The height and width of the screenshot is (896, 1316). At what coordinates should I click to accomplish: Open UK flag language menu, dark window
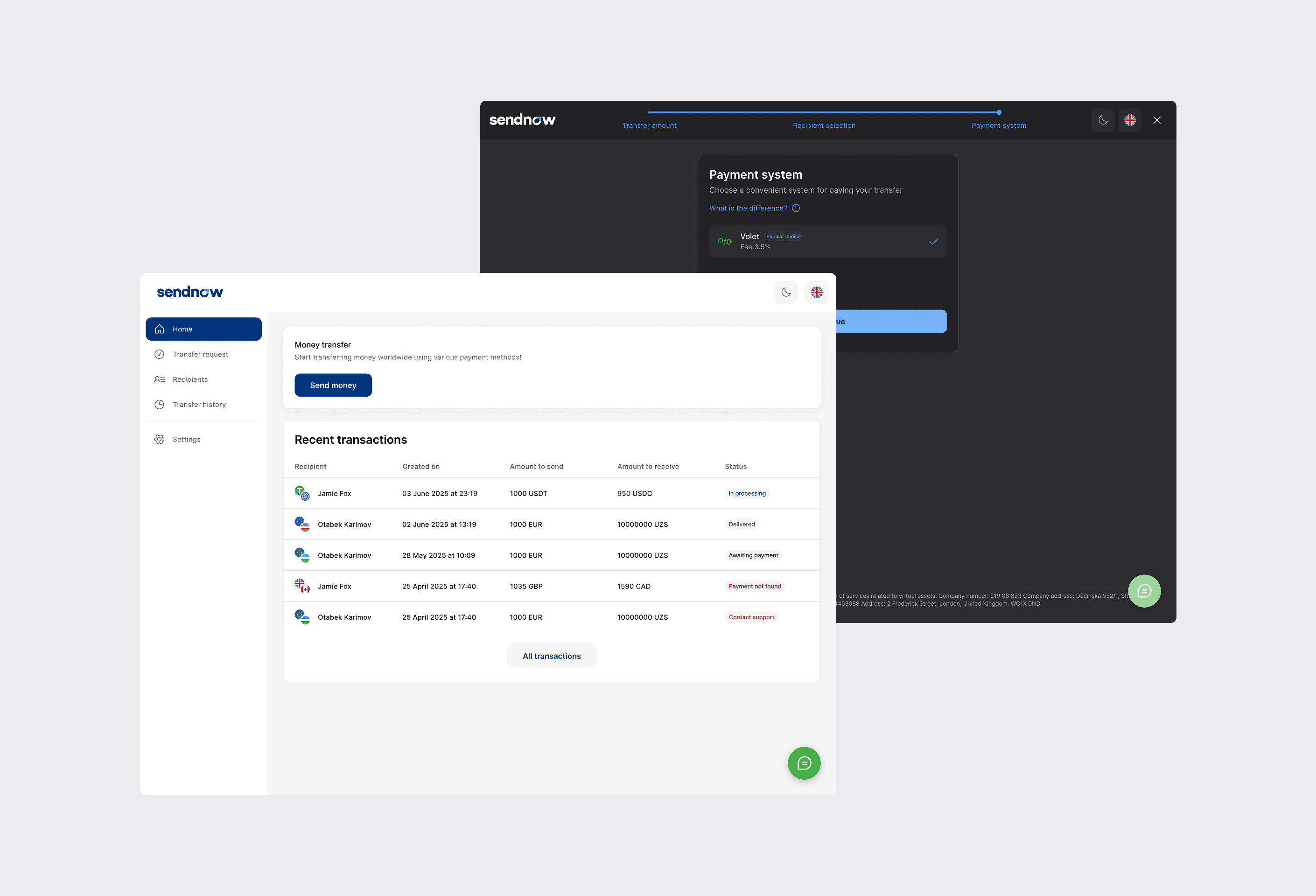1129,120
